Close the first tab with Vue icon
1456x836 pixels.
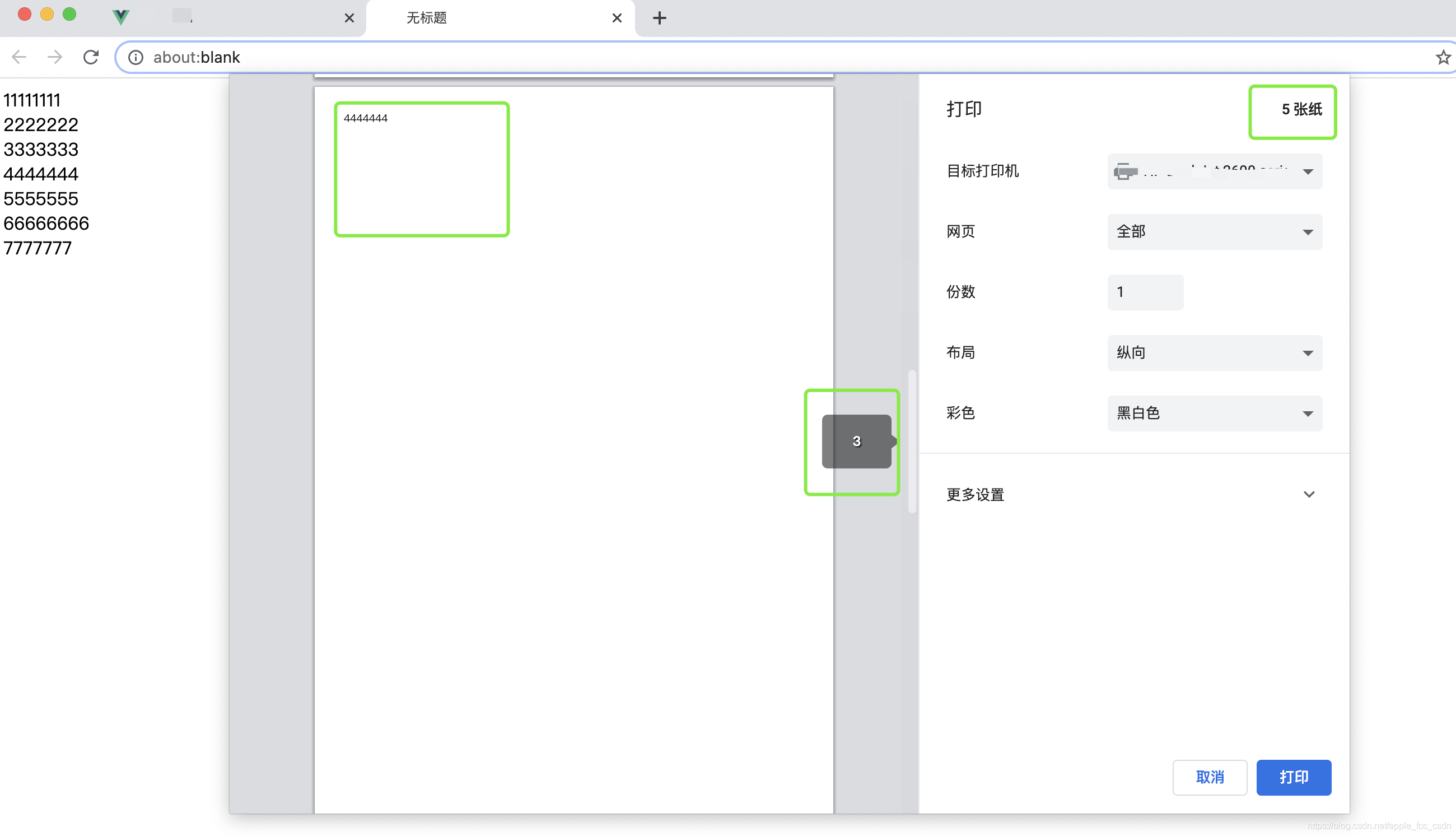pos(349,18)
